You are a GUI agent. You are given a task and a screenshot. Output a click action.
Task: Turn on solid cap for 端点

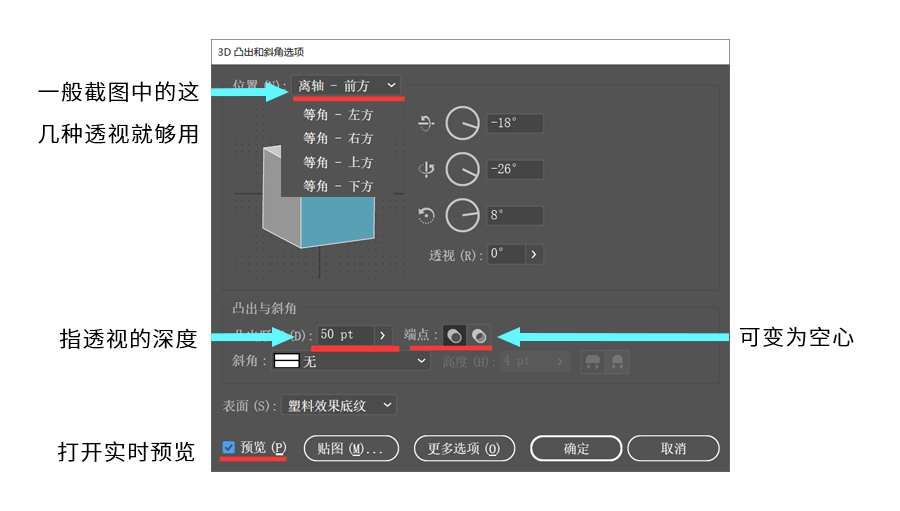[454, 335]
